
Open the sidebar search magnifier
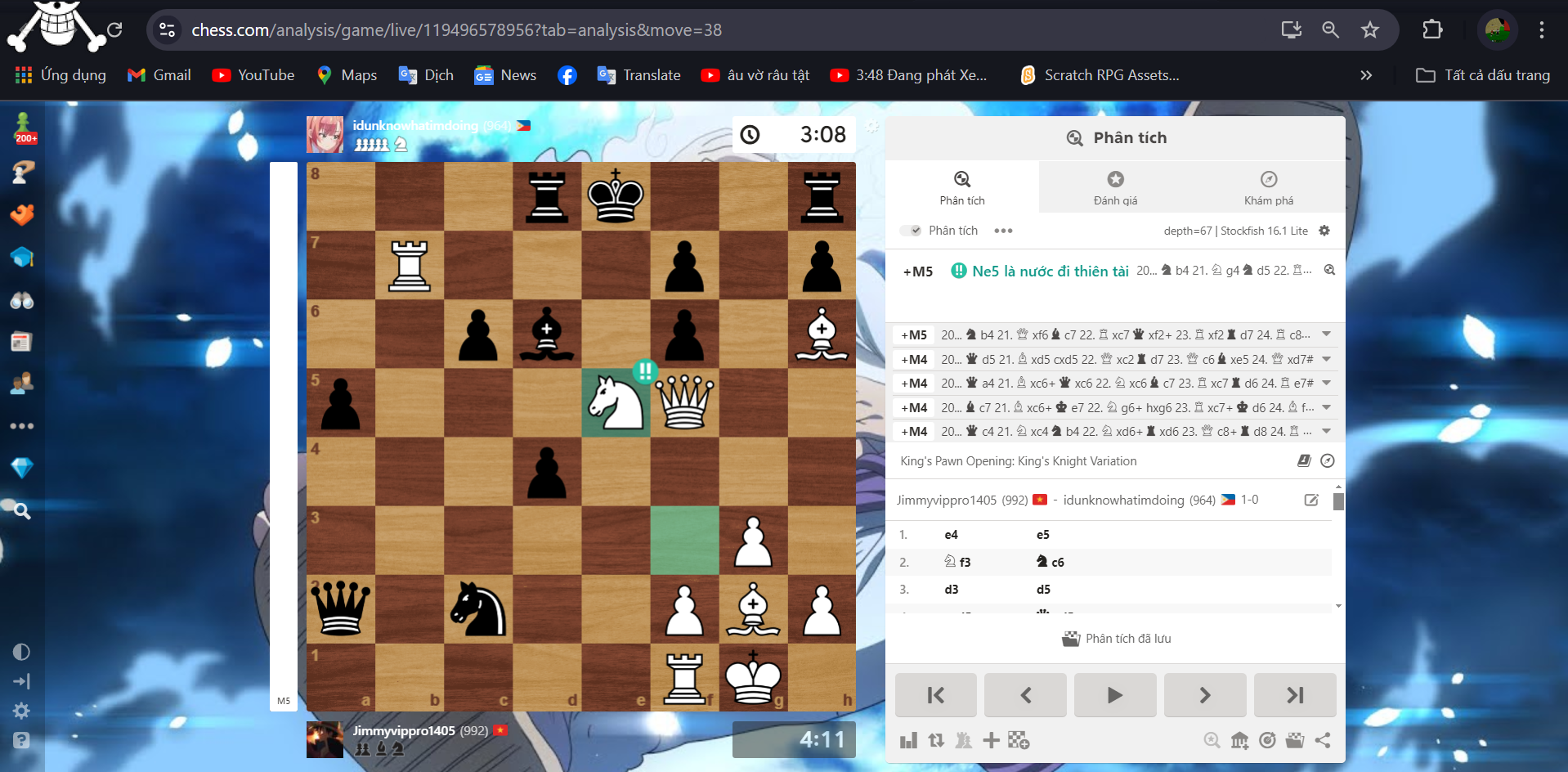pos(22,511)
